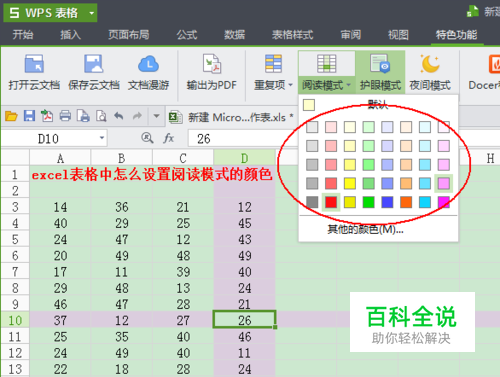Click cell C7 with value 39
The image size is (500, 377).
tap(183, 272)
